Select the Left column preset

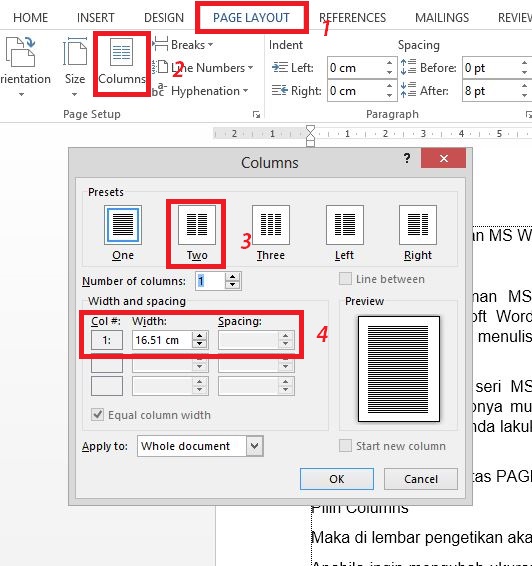tap(344, 232)
